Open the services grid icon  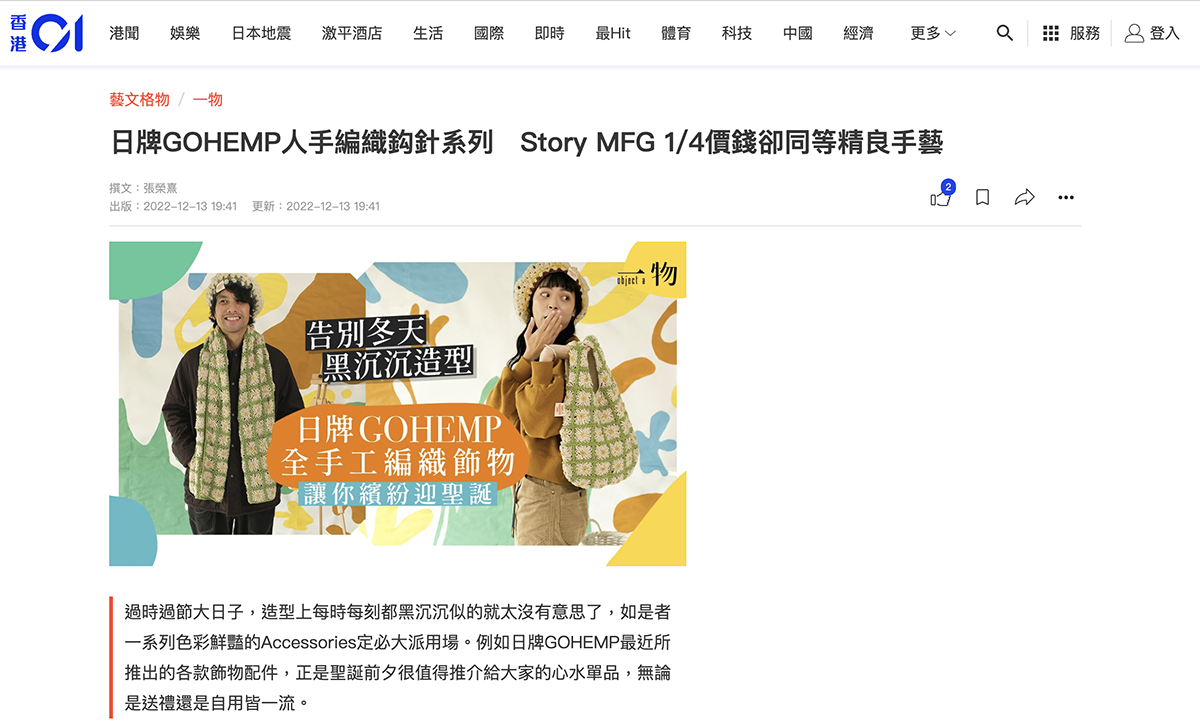[x=1051, y=33]
